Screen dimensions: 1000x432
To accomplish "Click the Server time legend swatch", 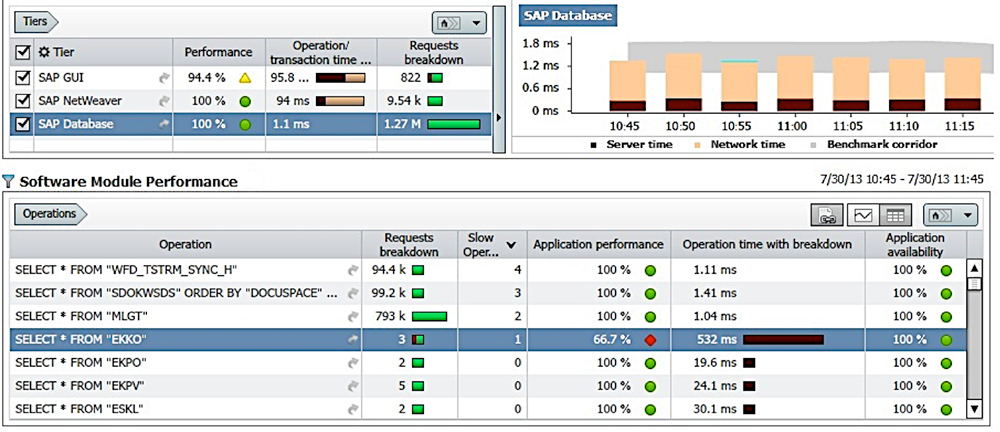I will coord(592,145).
